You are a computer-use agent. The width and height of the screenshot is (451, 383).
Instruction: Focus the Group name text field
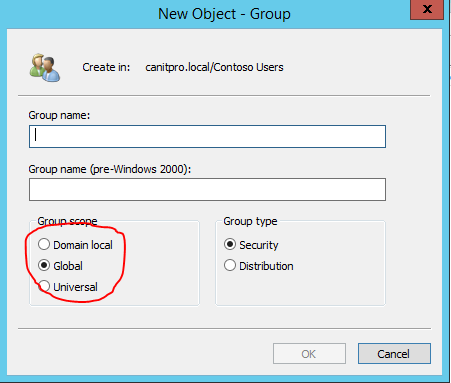pos(207,136)
